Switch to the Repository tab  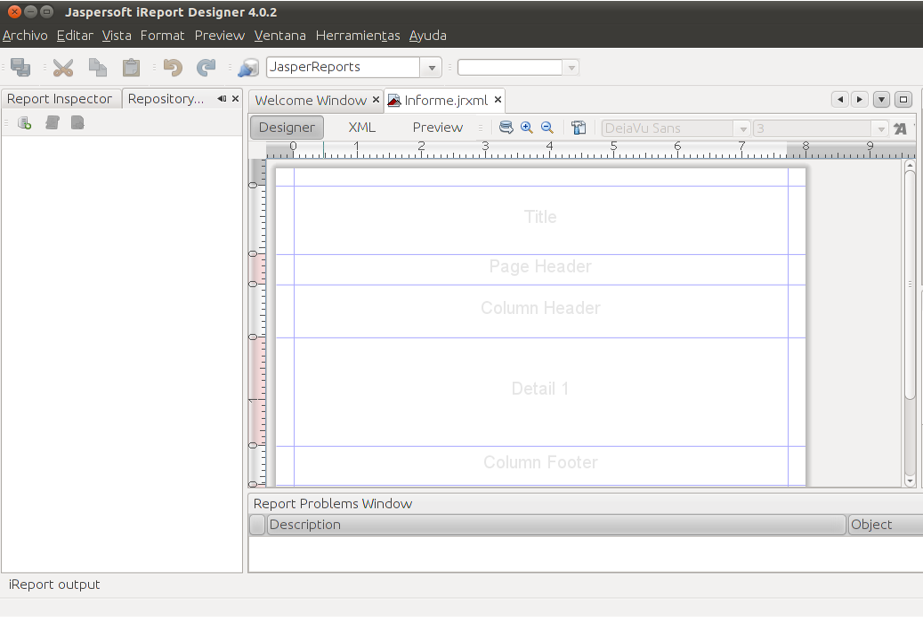coord(166,99)
